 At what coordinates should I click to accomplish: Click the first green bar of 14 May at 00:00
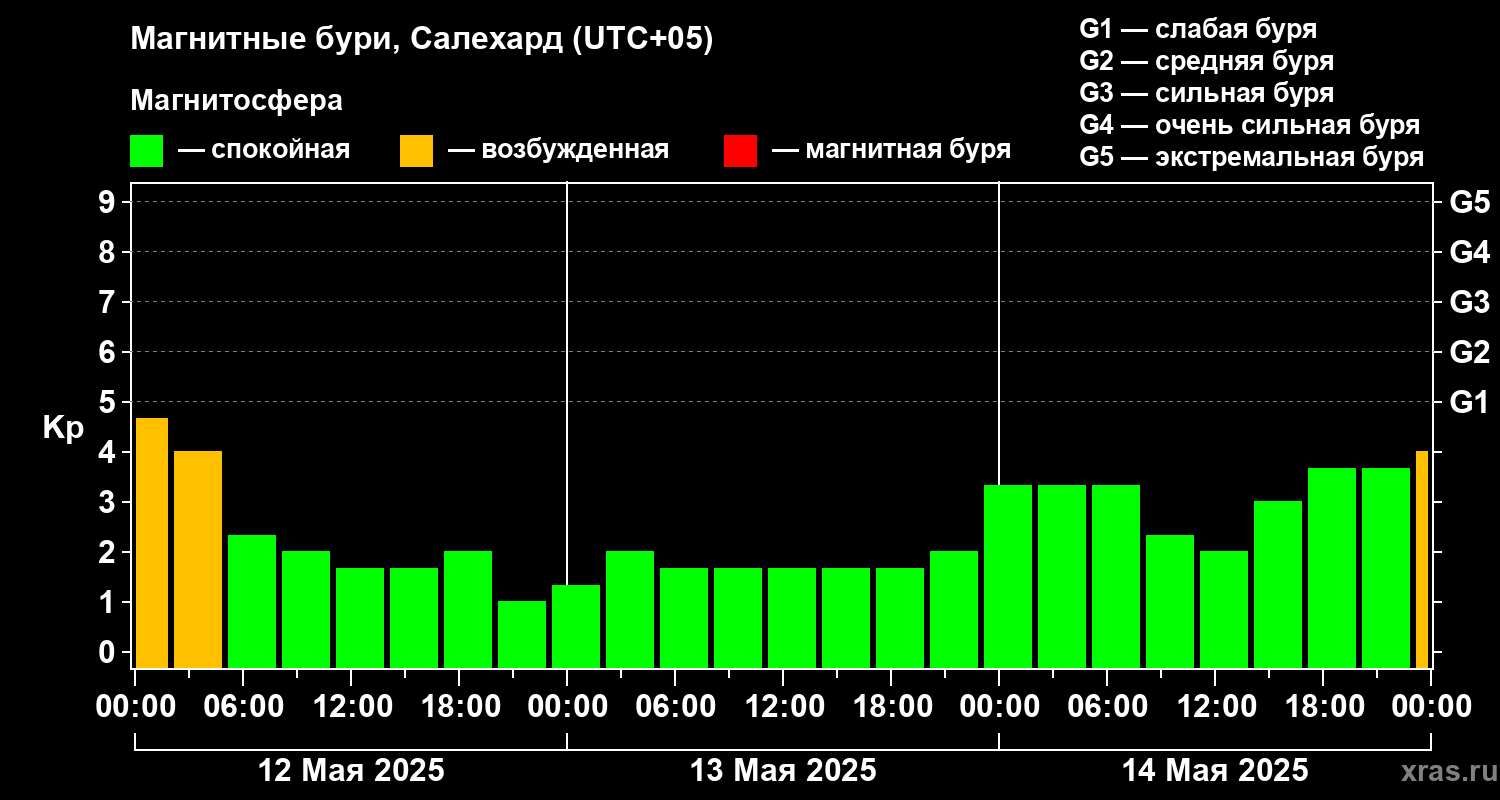click(1008, 576)
